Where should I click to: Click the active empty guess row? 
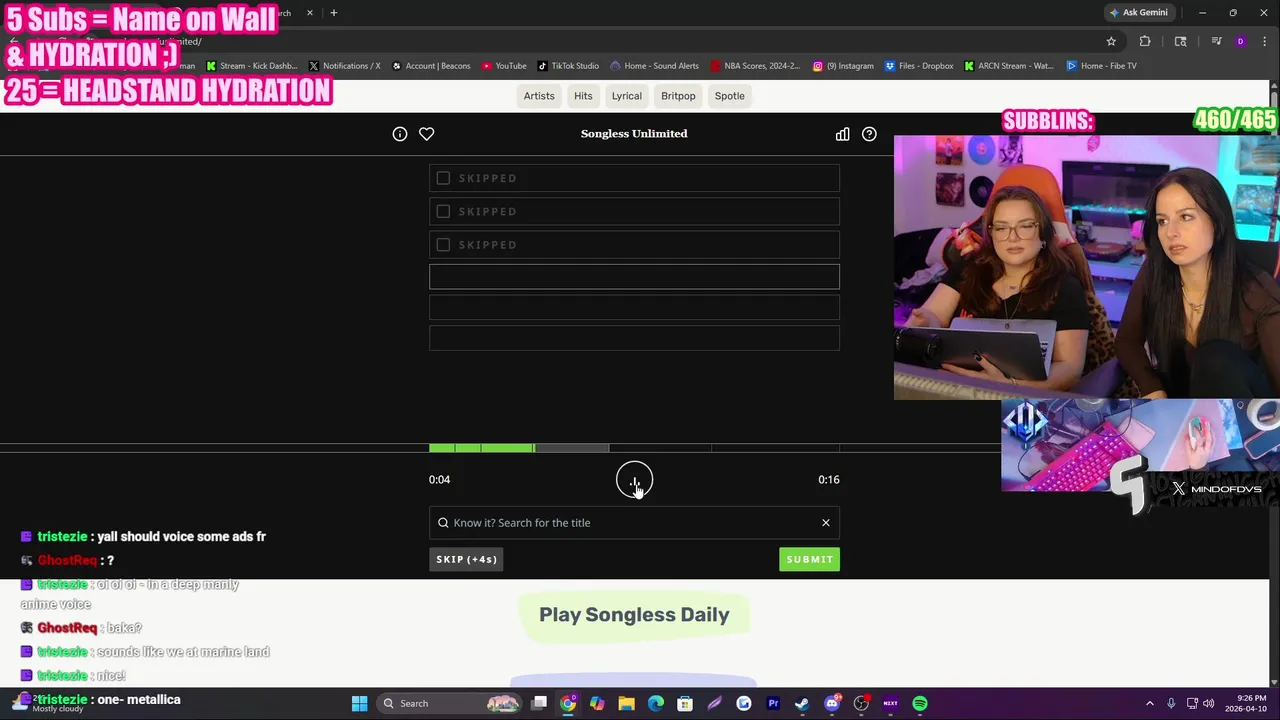tap(634, 277)
